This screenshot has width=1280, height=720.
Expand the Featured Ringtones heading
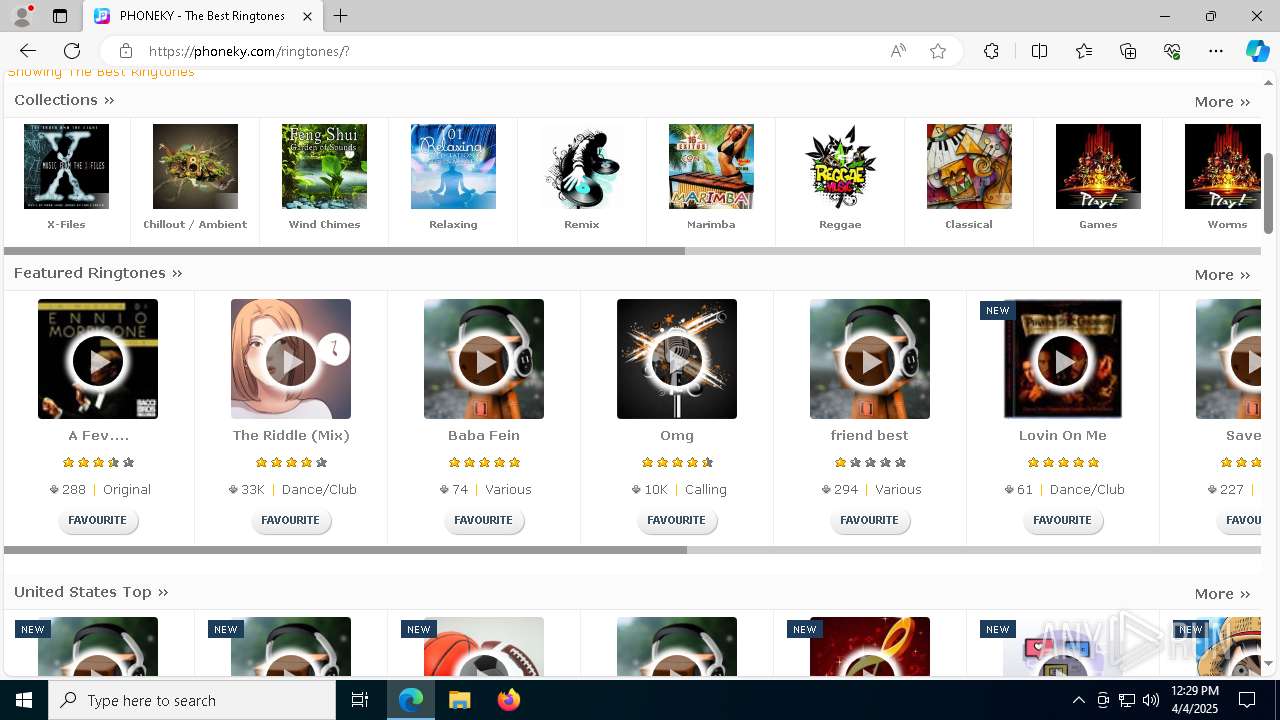[x=98, y=273]
